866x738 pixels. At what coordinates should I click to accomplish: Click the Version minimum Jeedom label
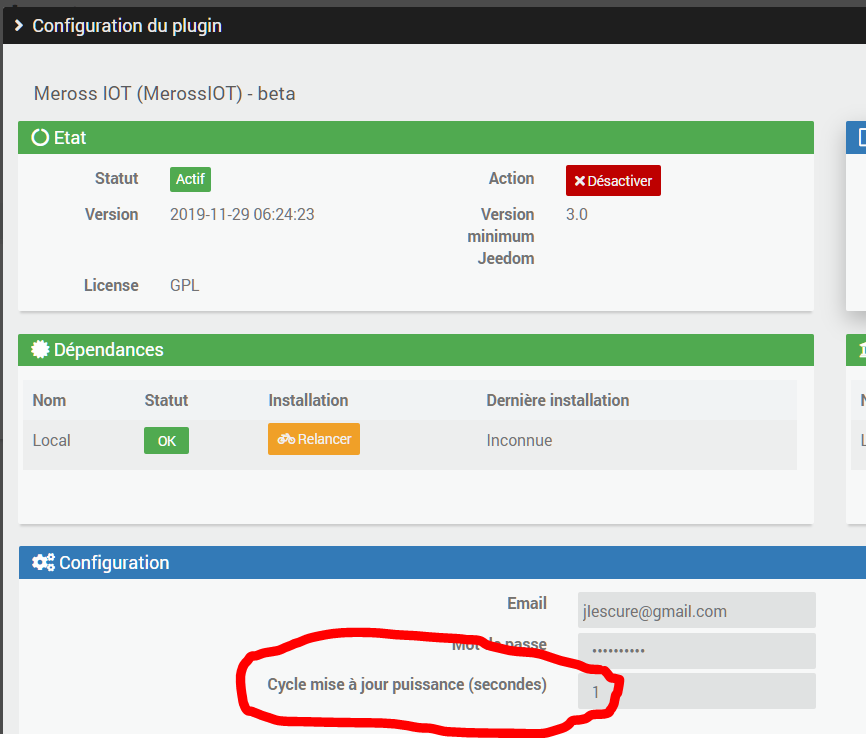pyautogui.click(x=501, y=236)
